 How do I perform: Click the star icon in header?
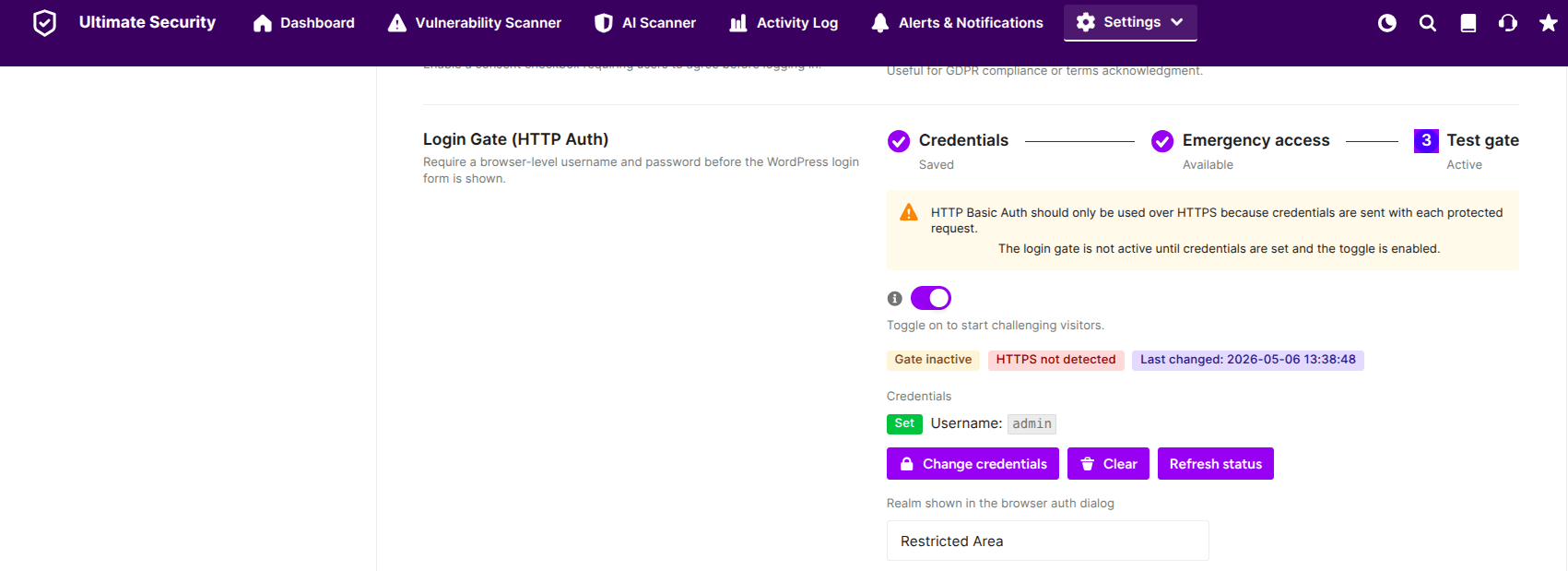pyautogui.click(x=1549, y=23)
